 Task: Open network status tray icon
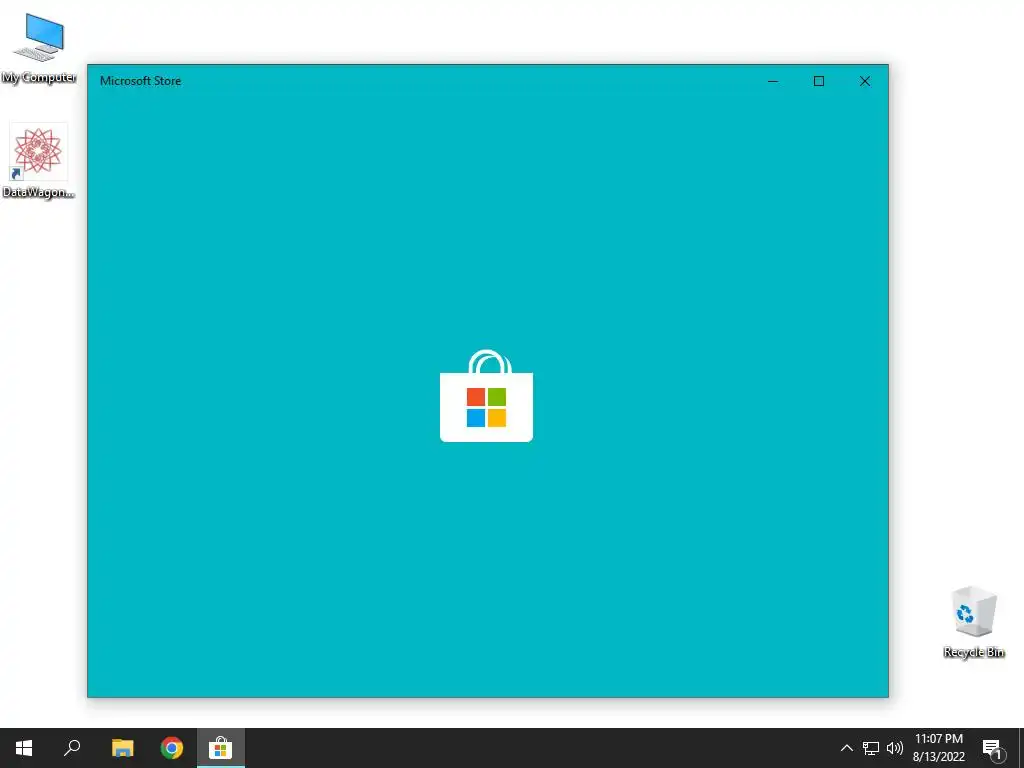871,748
